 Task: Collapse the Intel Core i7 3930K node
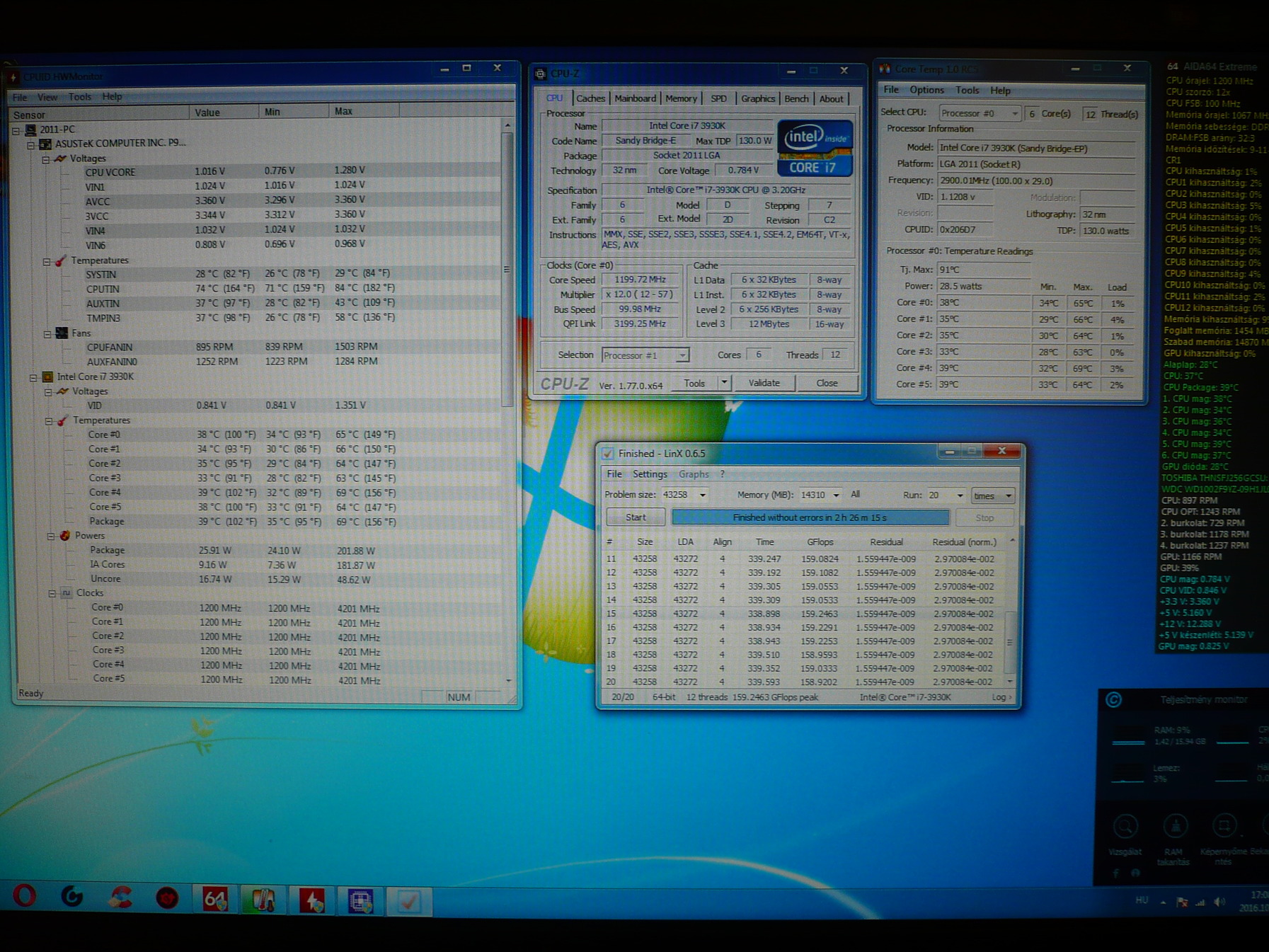coord(33,377)
